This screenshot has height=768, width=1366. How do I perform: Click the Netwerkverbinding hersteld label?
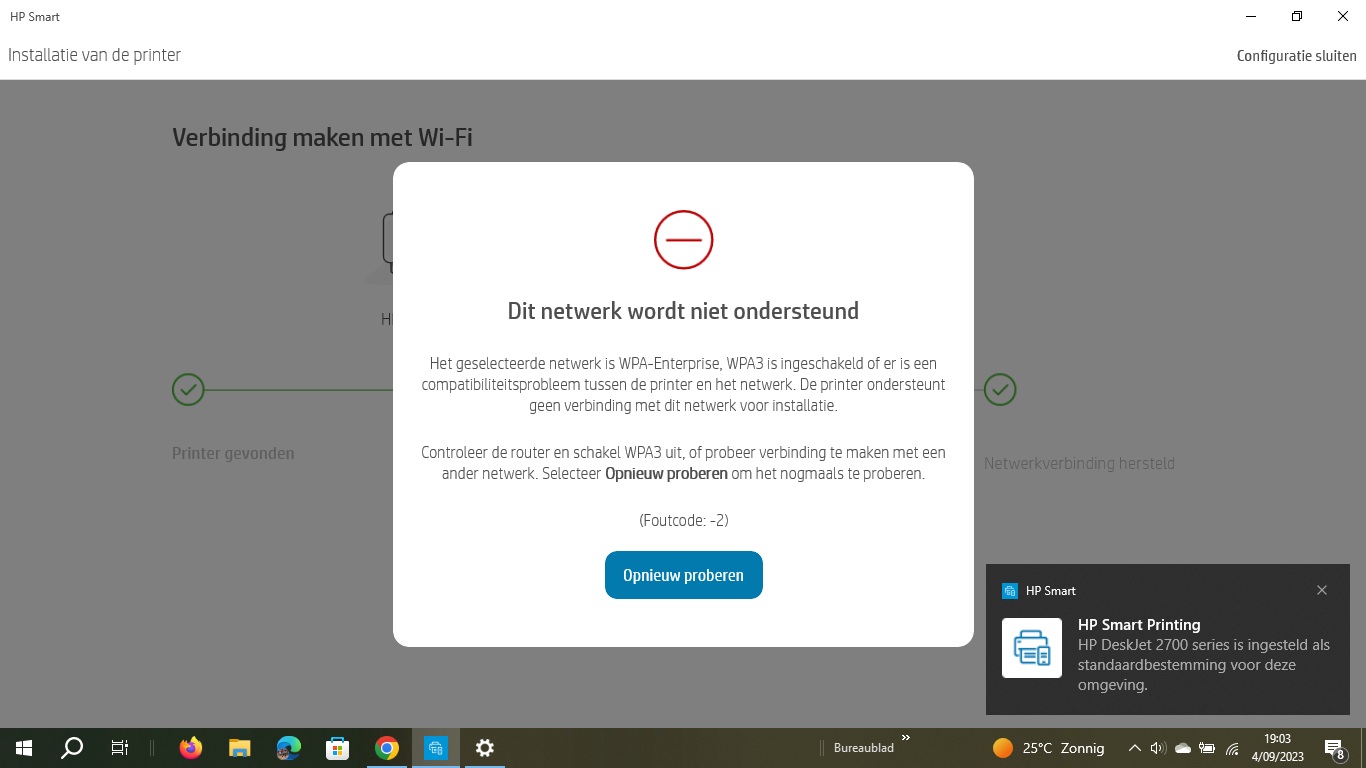tap(1079, 463)
